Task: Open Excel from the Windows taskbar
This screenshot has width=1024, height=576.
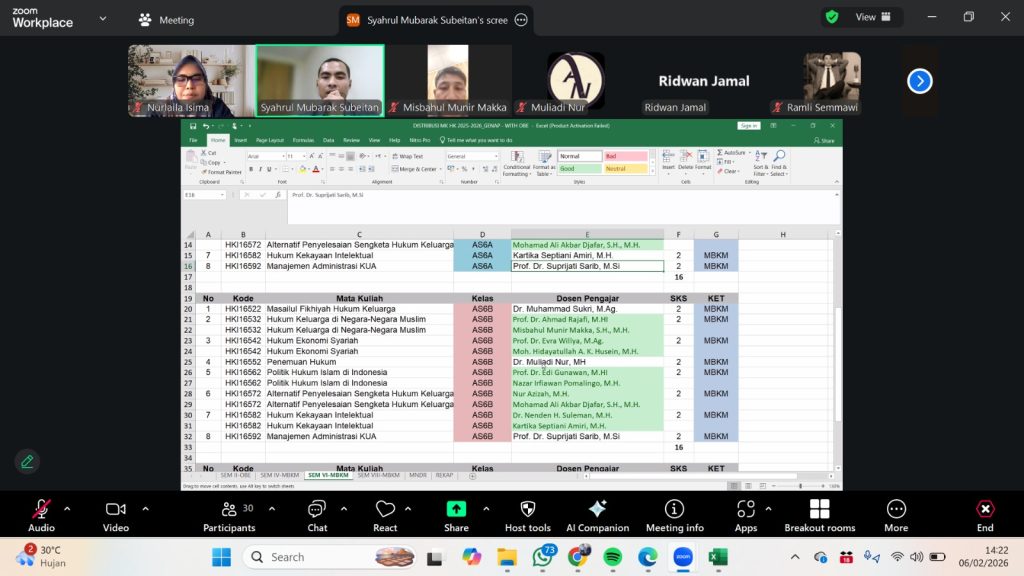Action: pos(717,557)
